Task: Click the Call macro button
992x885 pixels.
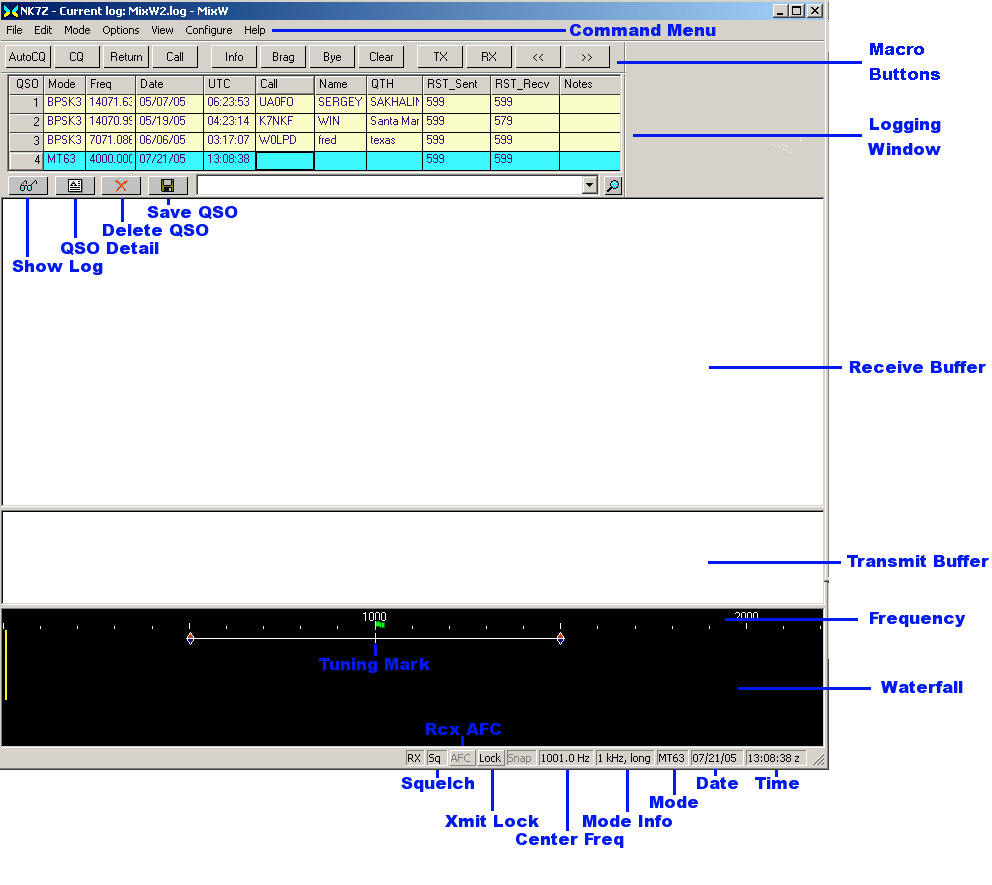Action: pyautogui.click(x=175, y=56)
